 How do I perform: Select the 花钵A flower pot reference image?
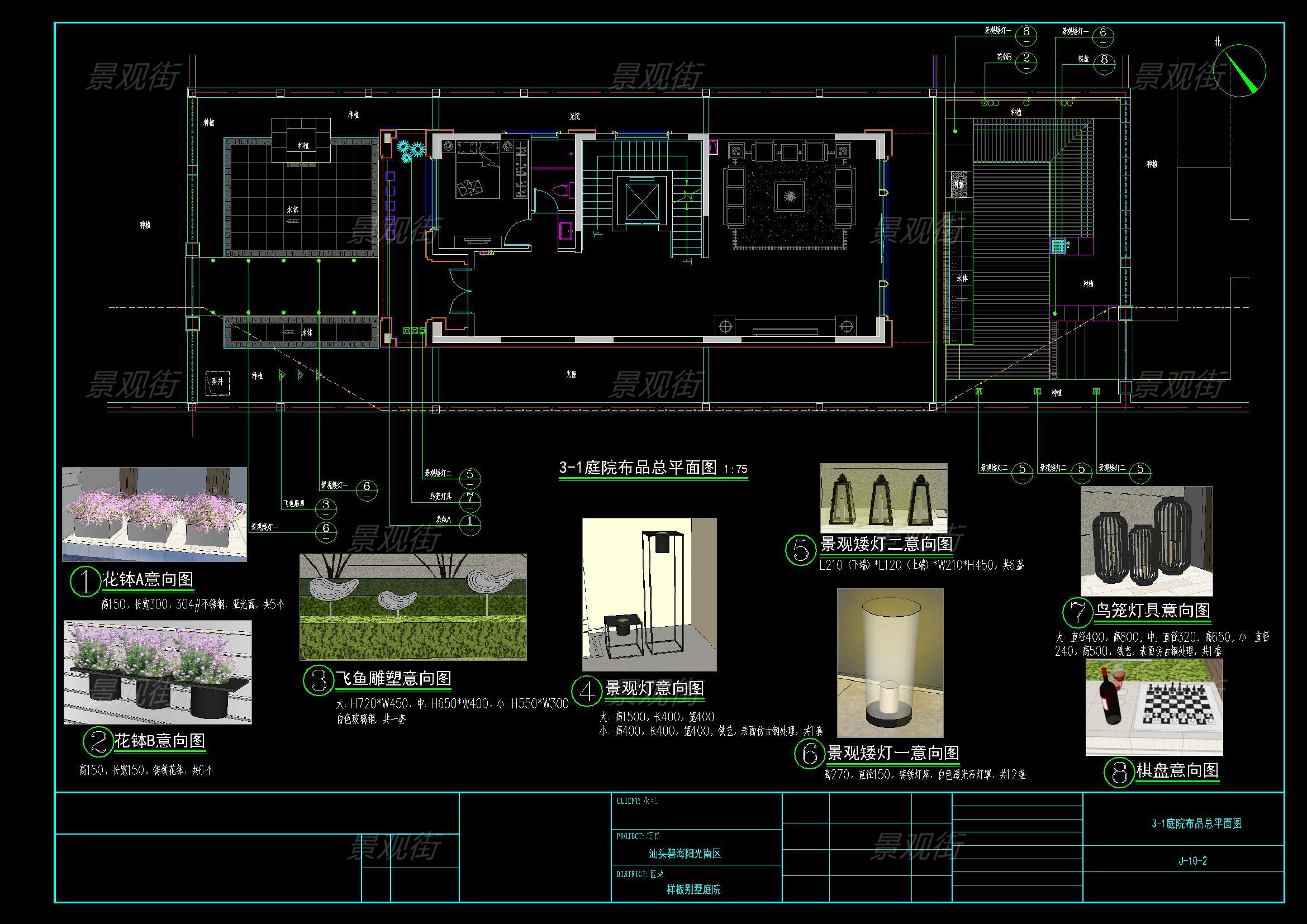154,515
